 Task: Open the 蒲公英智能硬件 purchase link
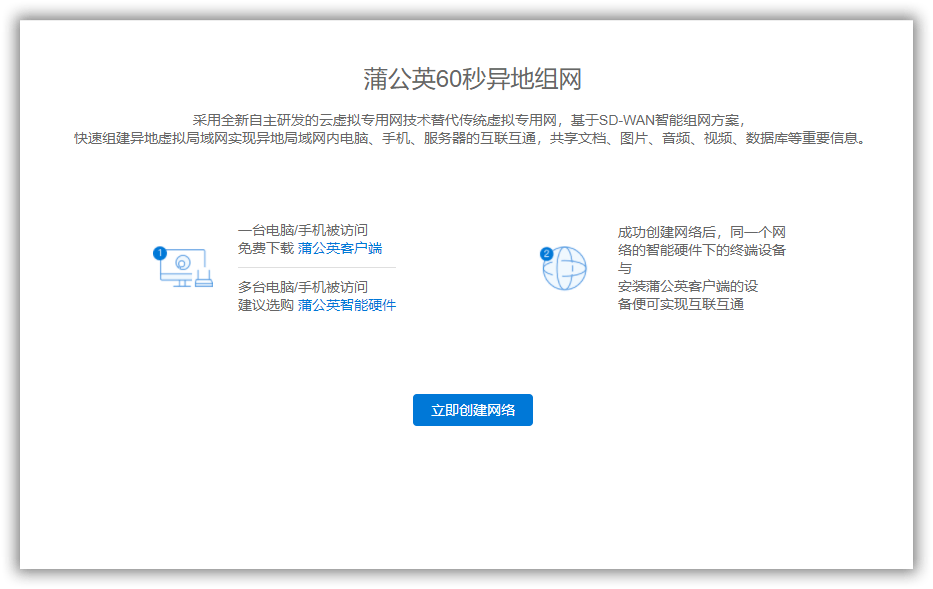(x=347, y=305)
